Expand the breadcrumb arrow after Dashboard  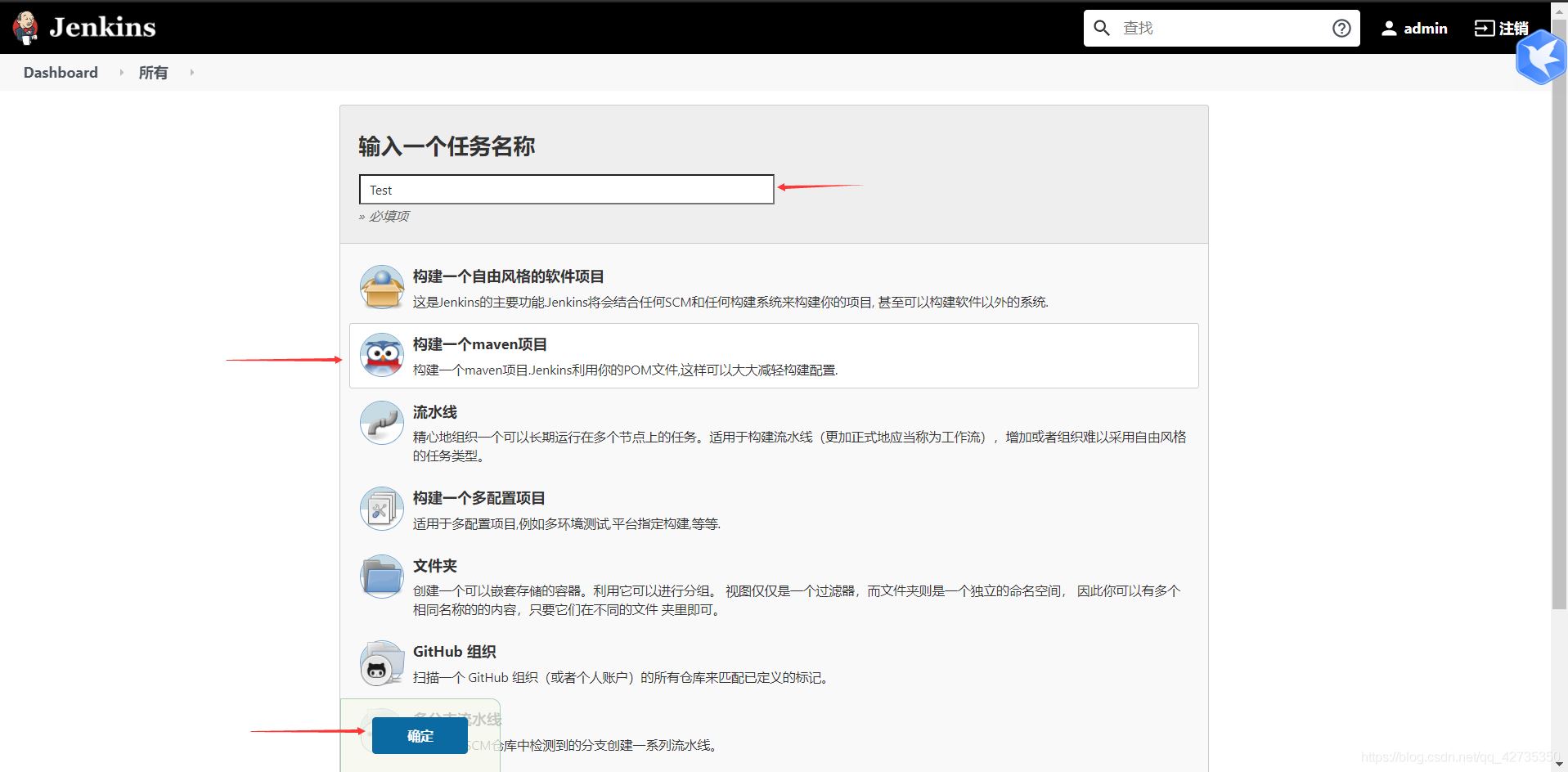tap(121, 73)
